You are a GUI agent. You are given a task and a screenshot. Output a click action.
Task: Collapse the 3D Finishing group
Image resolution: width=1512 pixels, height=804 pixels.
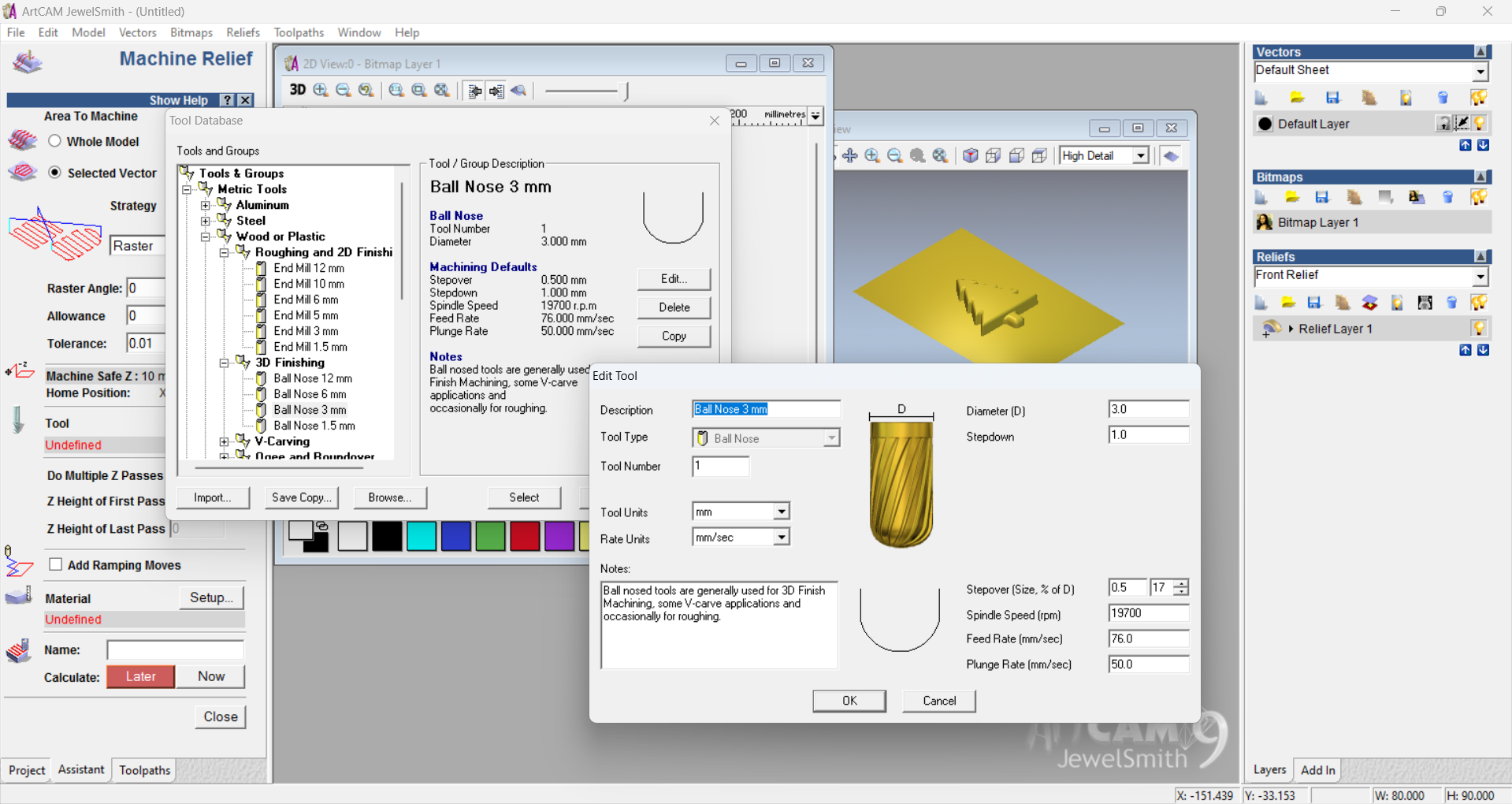224,363
